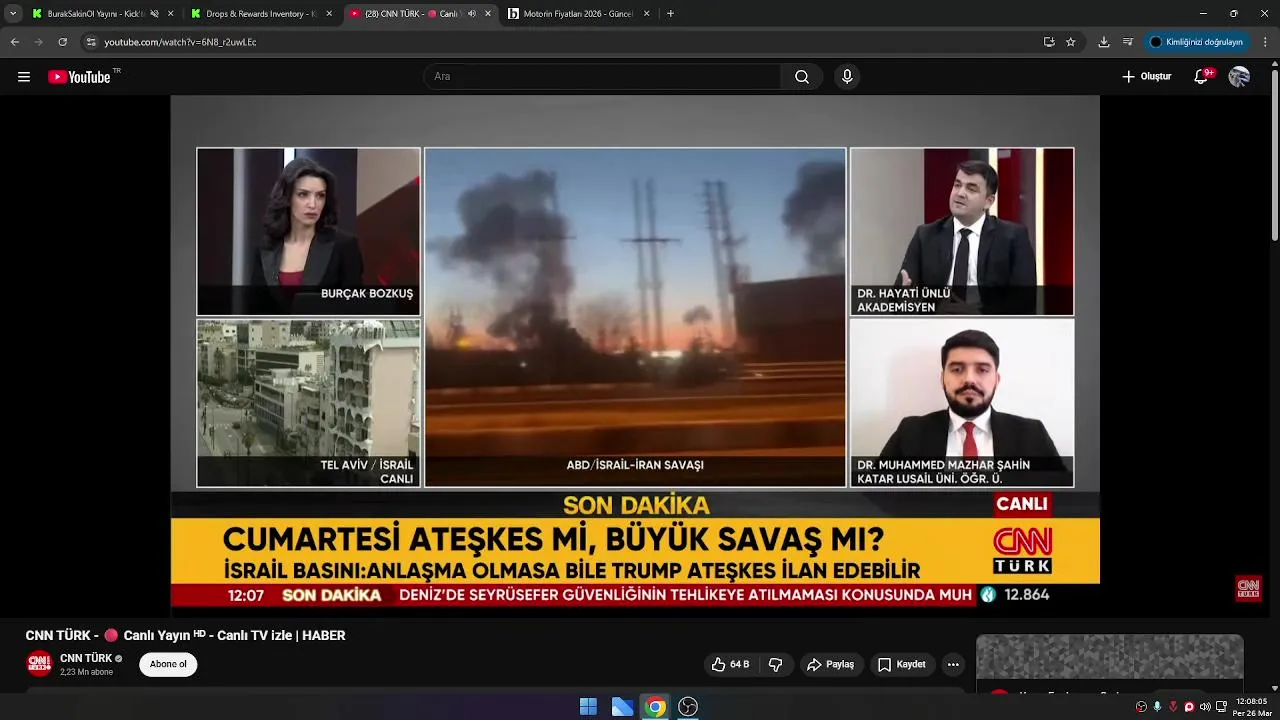Switch to the Motorin Fiyatları 2026 tab
The image size is (1280, 720).
(x=578, y=14)
